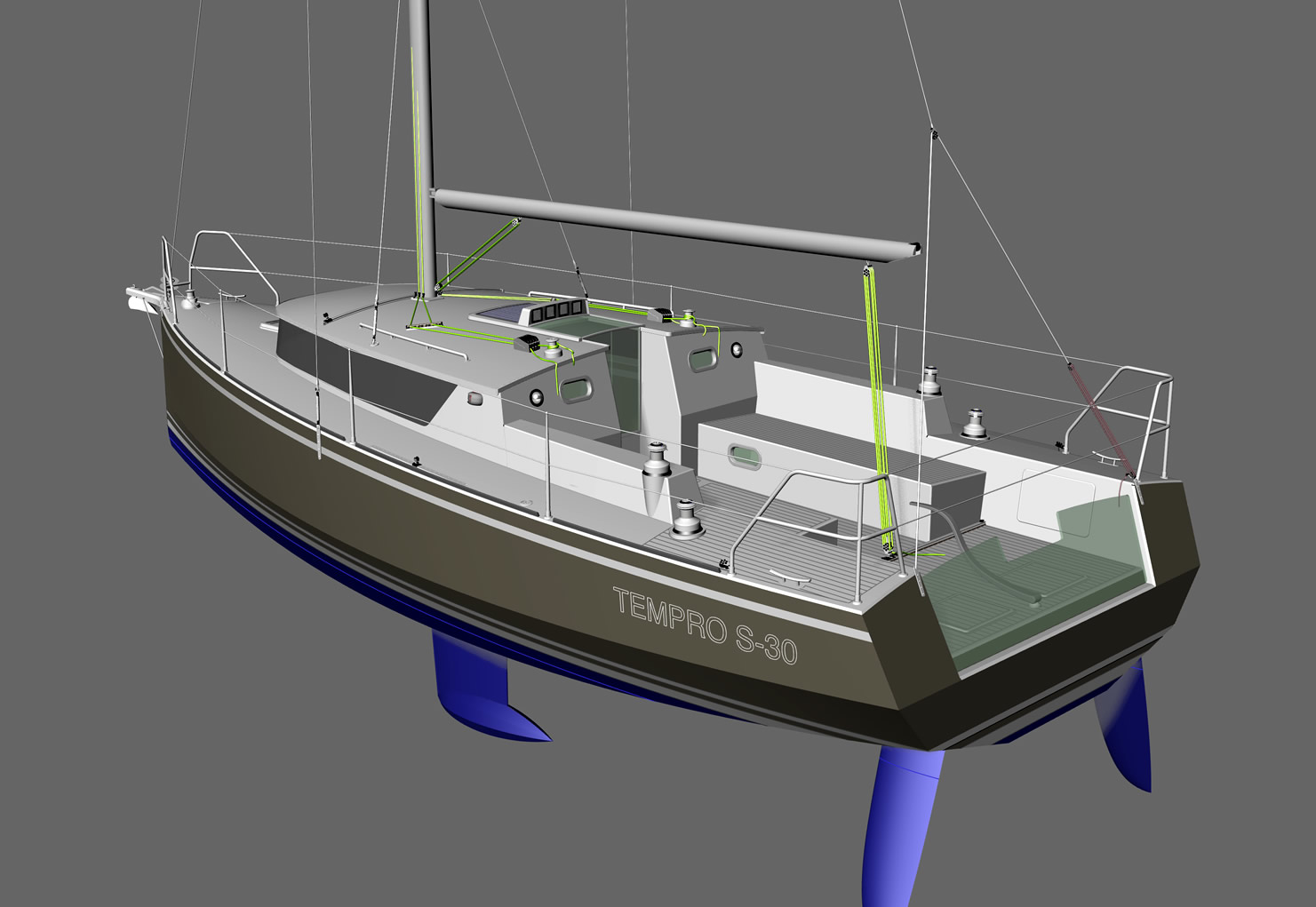The image size is (1316, 907).
Task: Click the red backstay tensioner line
Action: tap(1102, 418)
